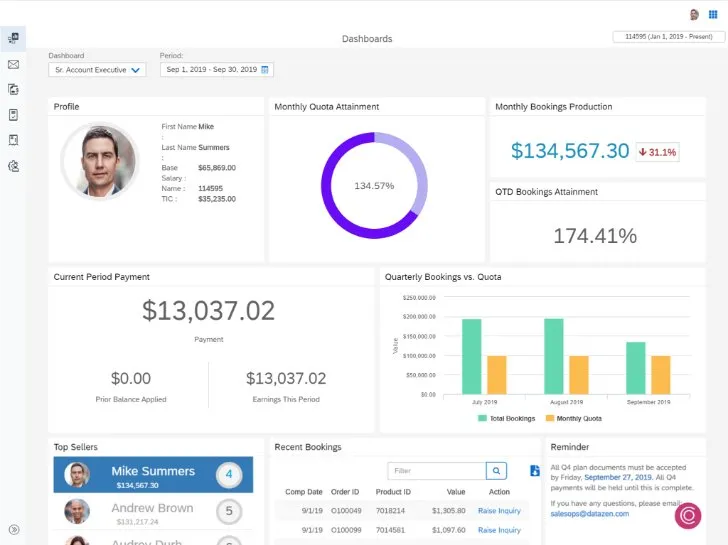Open the salesops@datazen.com email link
The width and height of the screenshot is (728, 545).
pyautogui.click(x=590, y=514)
